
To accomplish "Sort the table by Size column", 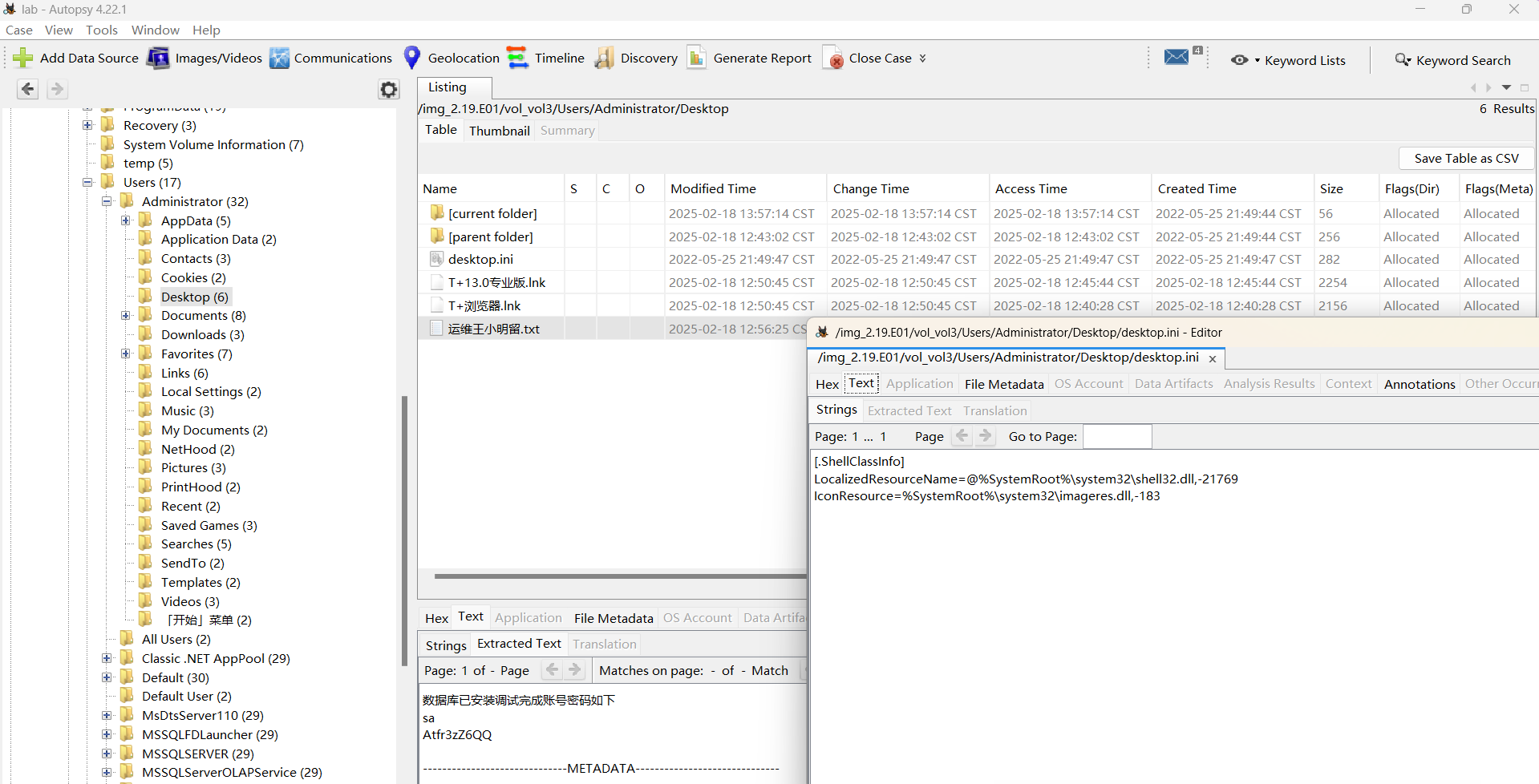I will coord(1346,188).
